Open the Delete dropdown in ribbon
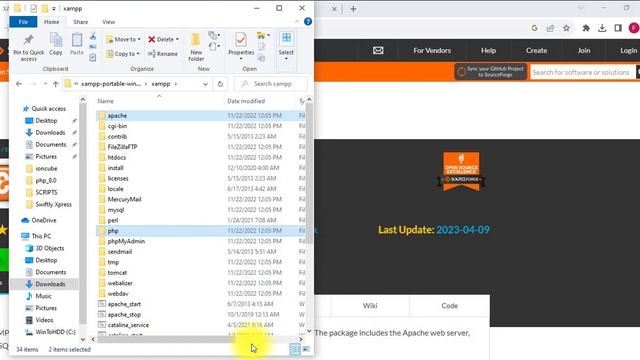This screenshot has width=640, height=360. point(163,39)
